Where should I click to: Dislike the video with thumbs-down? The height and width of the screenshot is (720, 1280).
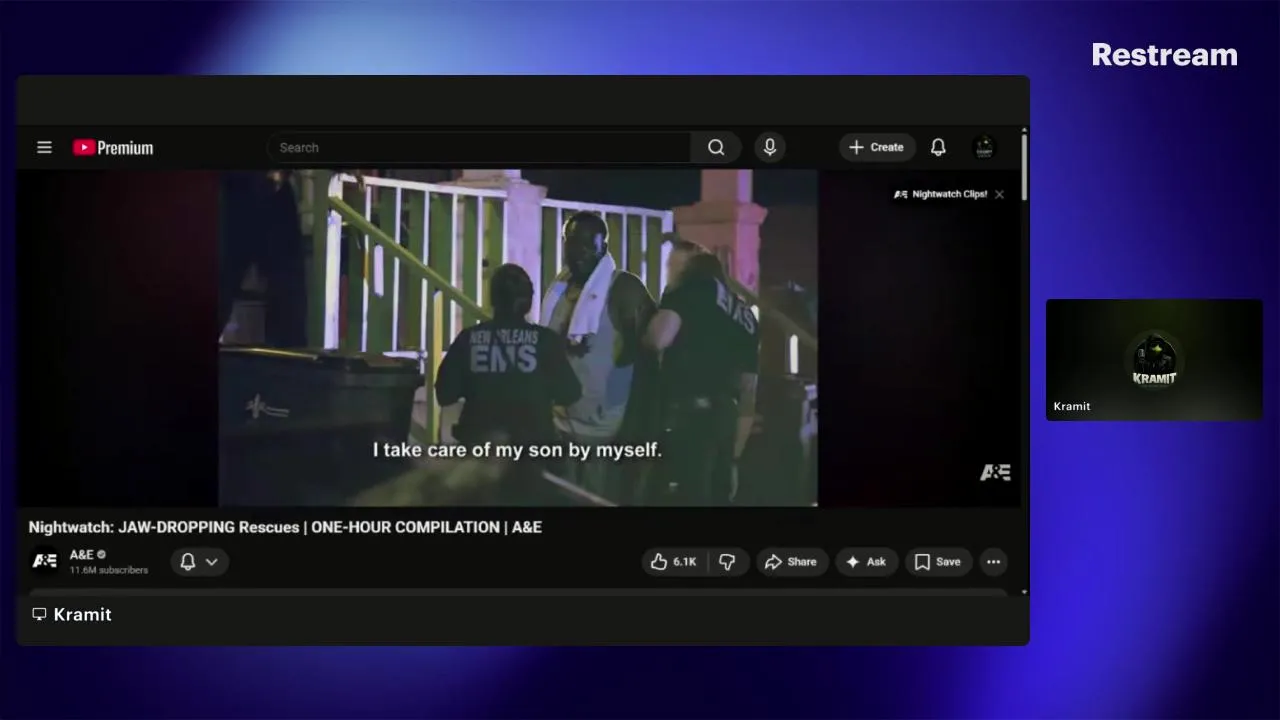tap(728, 562)
